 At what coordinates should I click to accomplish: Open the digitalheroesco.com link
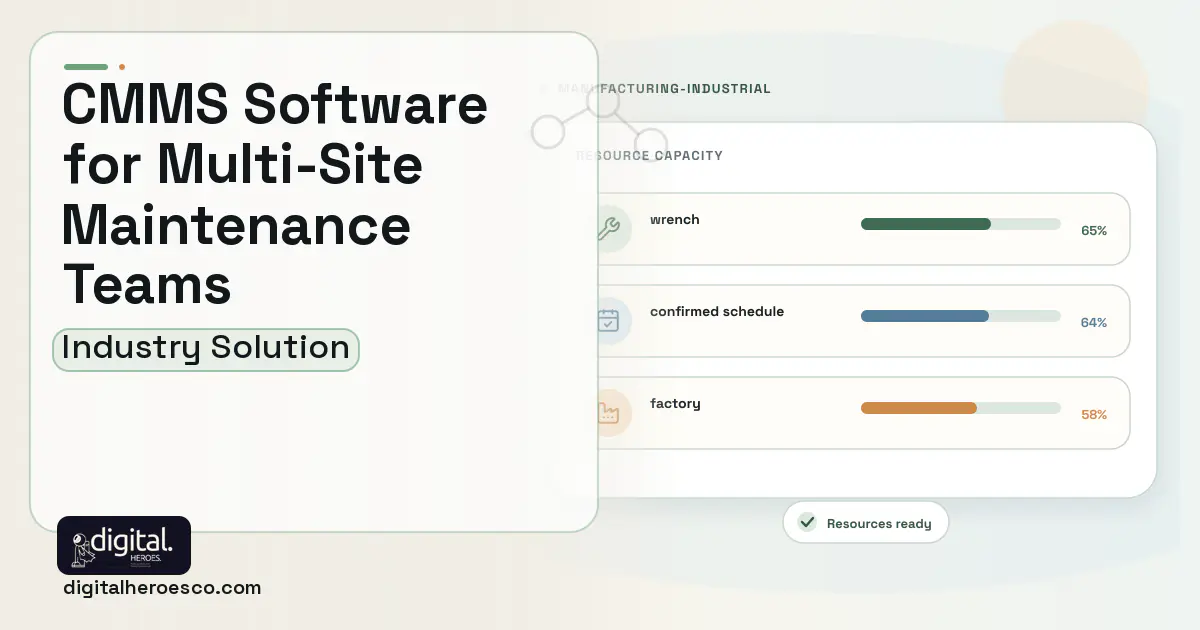(x=162, y=588)
